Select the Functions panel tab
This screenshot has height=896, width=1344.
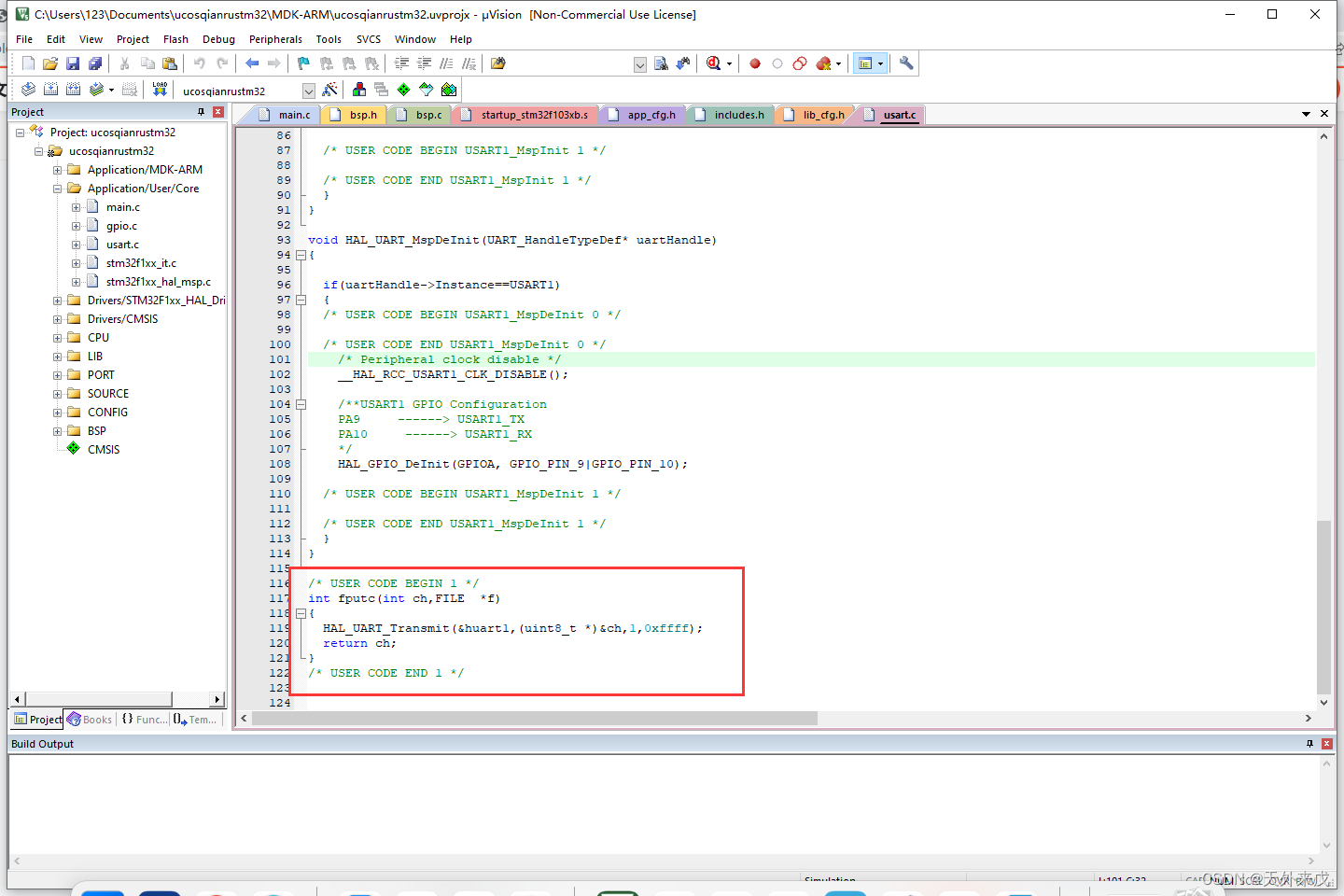click(x=142, y=719)
